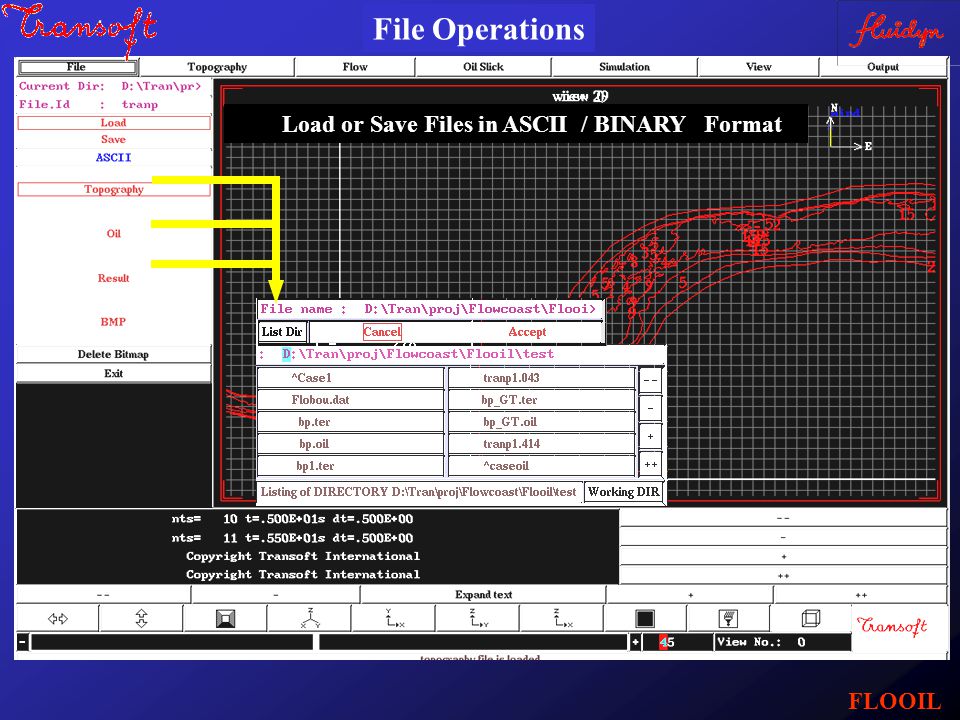Screen dimensions: 960x720
Task: Select the bp.oil file
Action: [351, 444]
